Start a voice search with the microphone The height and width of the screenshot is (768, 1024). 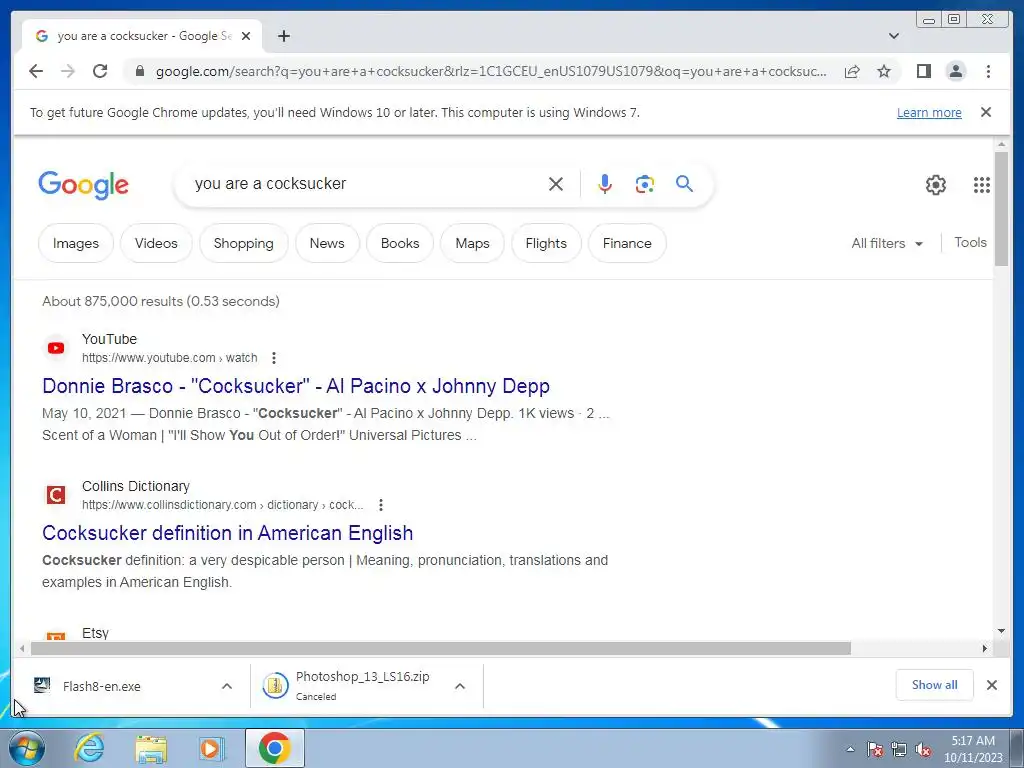[x=605, y=184]
